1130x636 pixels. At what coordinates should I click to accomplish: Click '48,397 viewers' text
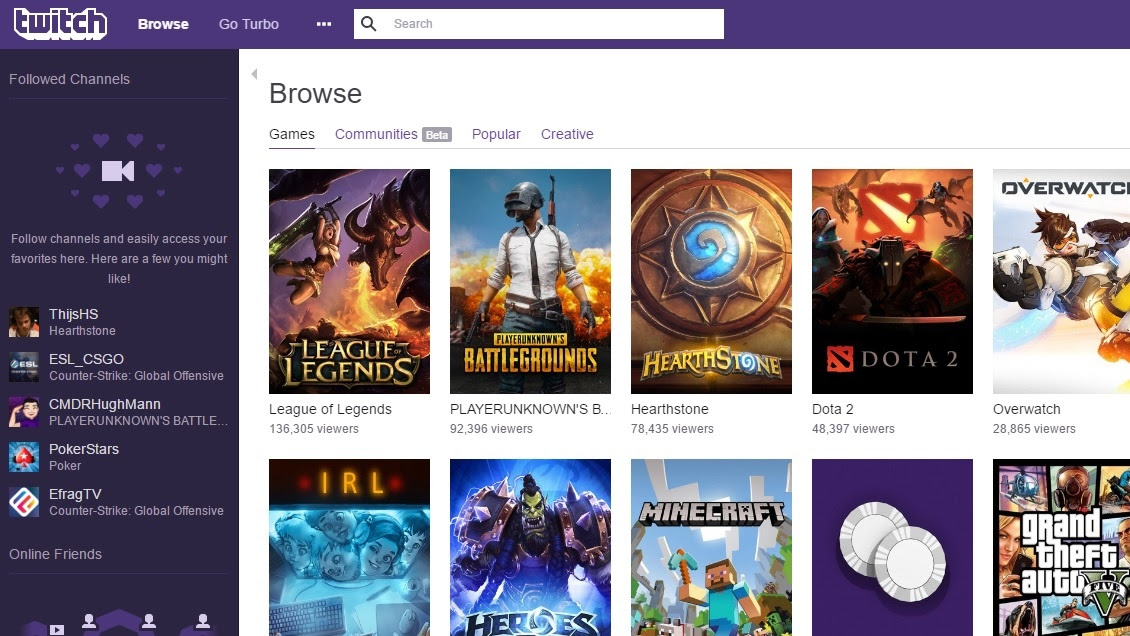pos(853,429)
